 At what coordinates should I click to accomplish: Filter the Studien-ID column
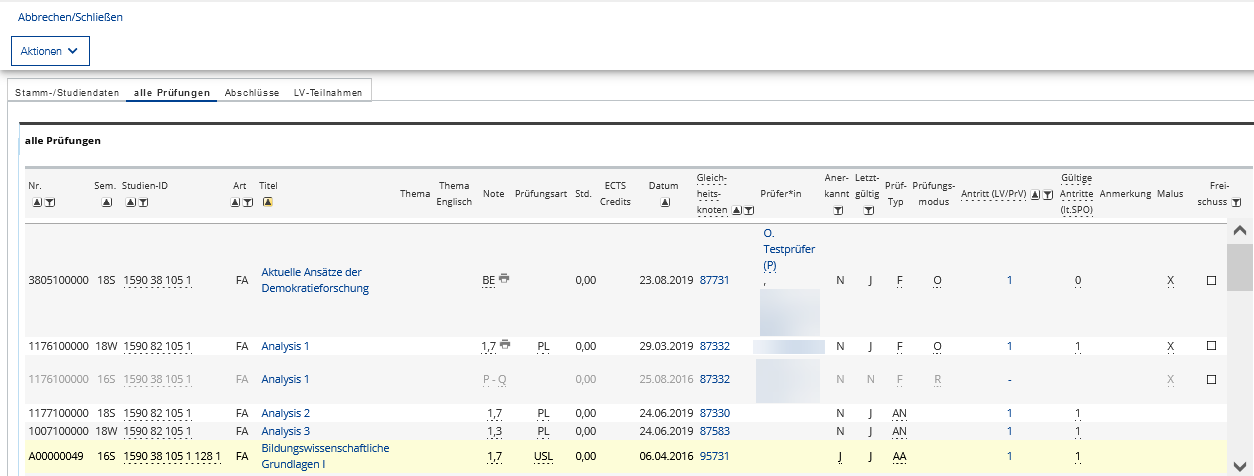143,202
